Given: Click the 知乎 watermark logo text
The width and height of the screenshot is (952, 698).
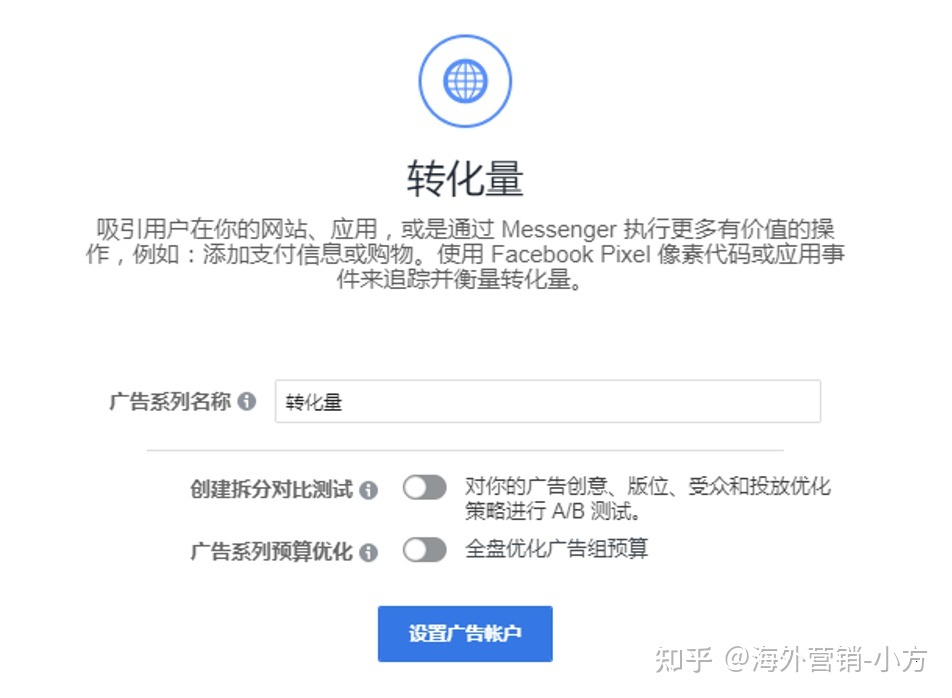Looking at the screenshot, I should click(x=683, y=659).
